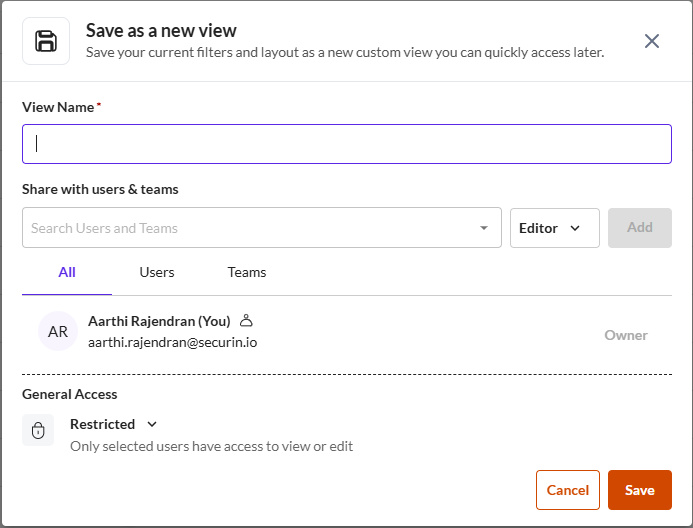Click the lock icon under General Access

click(x=38, y=430)
